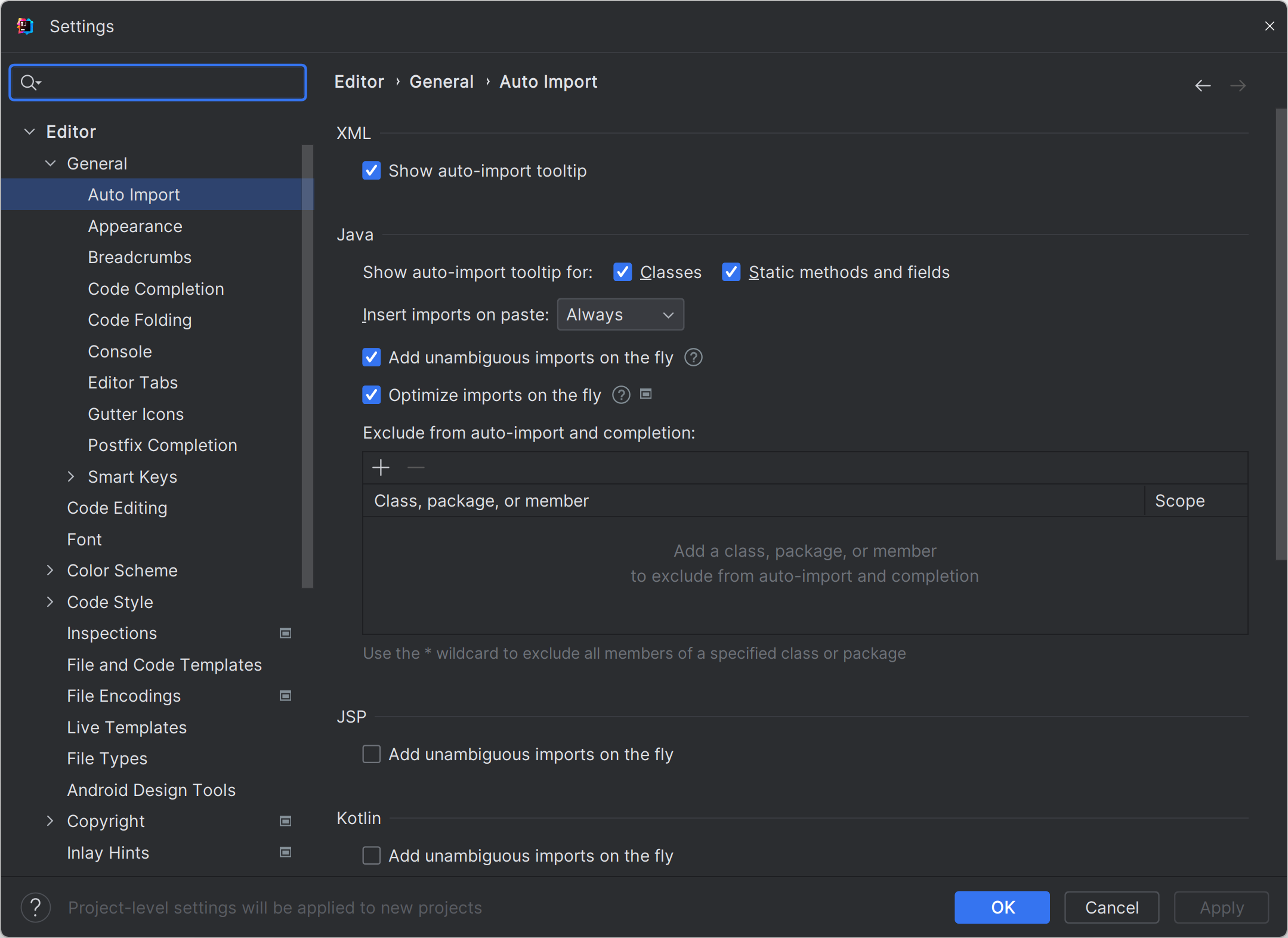This screenshot has width=1288, height=938.
Task: Click the search magnifier icon
Action: point(29,82)
